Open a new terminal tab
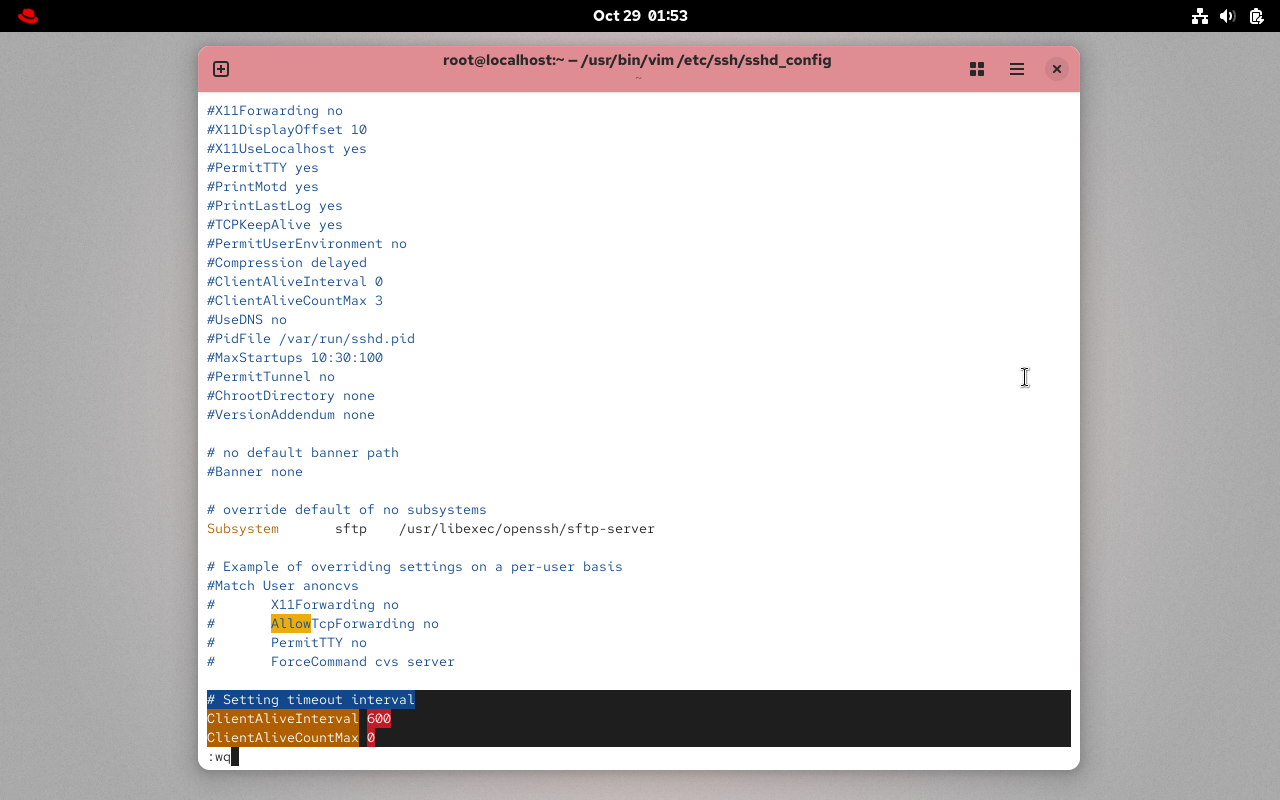This screenshot has height=800, width=1280. click(x=220, y=69)
